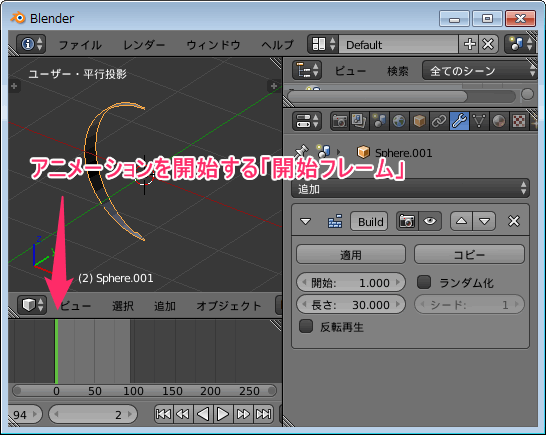Image resolution: width=546 pixels, height=435 pixels.
Task: Open the Modifiers wrench tab
Action: pyautogui.click(x=459, y=121)
